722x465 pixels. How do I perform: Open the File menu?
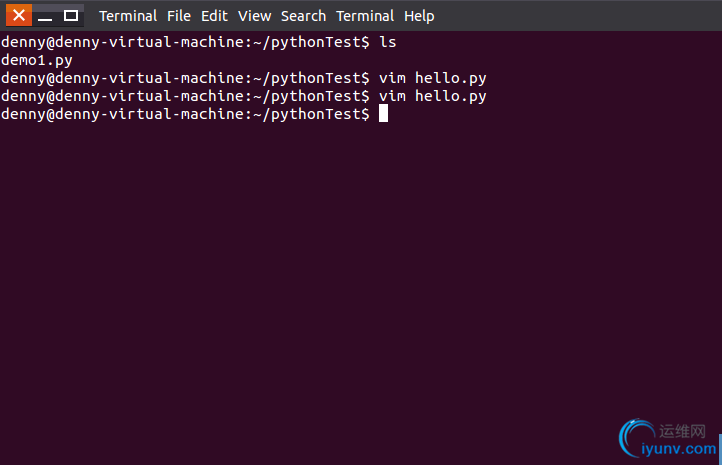click(x=179, y=16)
